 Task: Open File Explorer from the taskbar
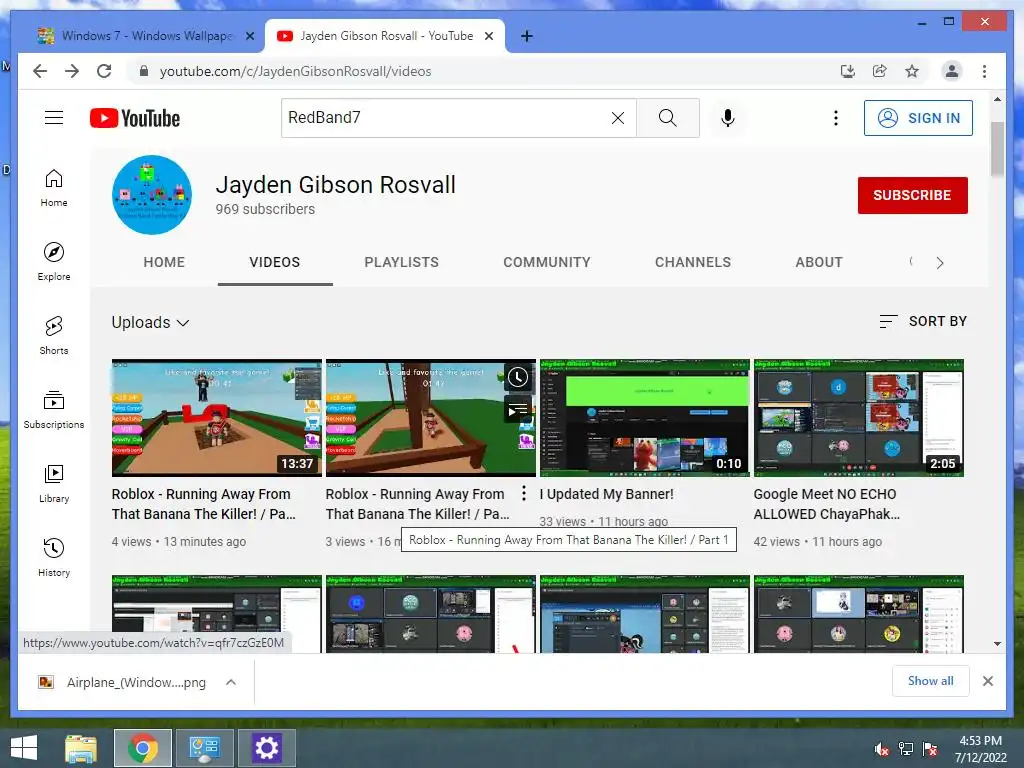pyautogui.click(x=81, y=748)
